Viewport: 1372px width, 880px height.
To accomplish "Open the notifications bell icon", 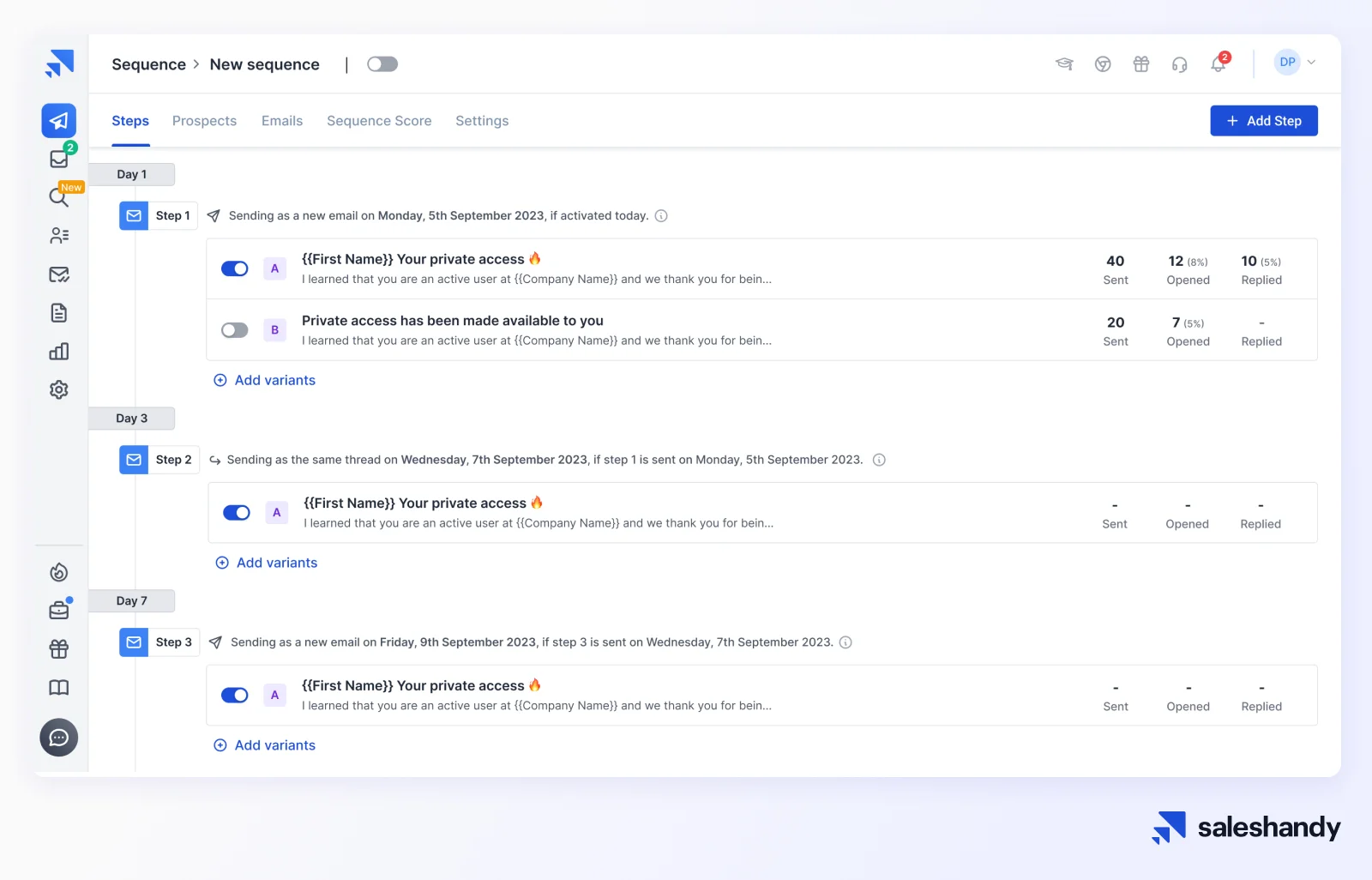I will pos(1218,64).
